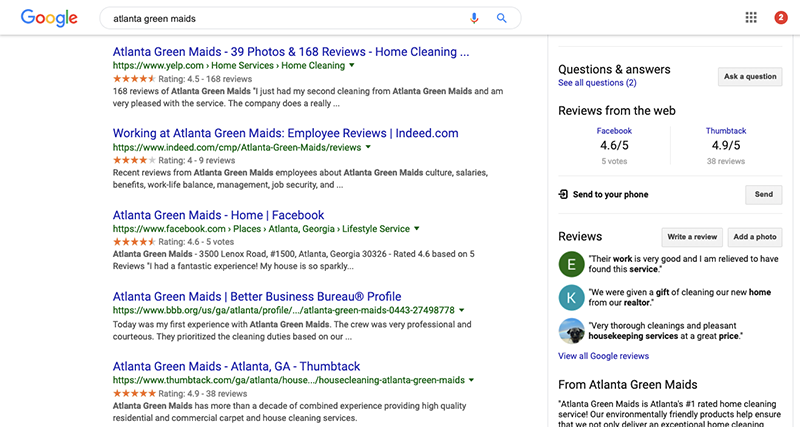This screenshot has width=800, height=427.
Task: Click 'Rating: 4.9 - 38 reviews' text
Action: (203, 394)
